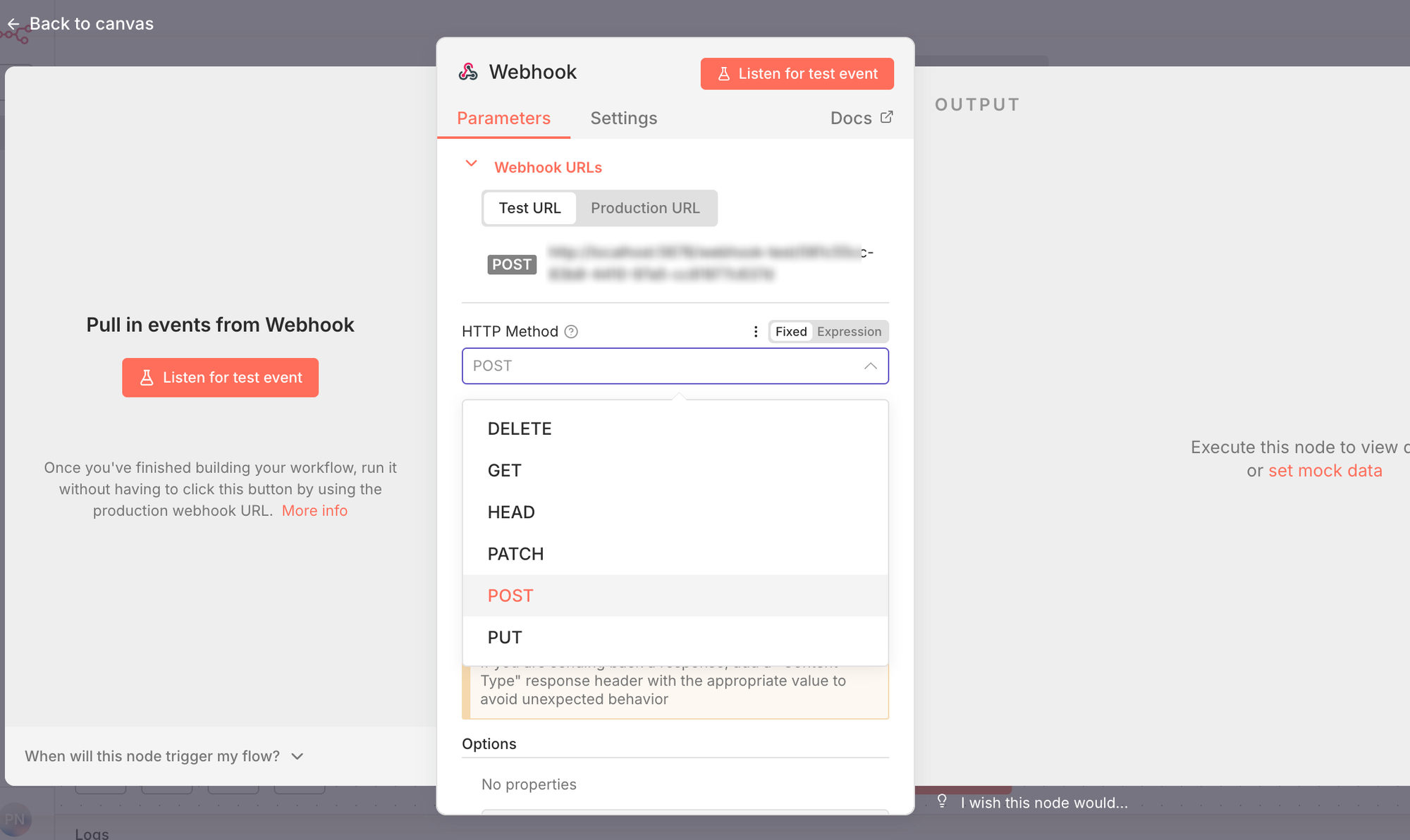Collapse the Webhook URLs section chevron
Viewport: 1410px width, 840px height.
(472, 164)
